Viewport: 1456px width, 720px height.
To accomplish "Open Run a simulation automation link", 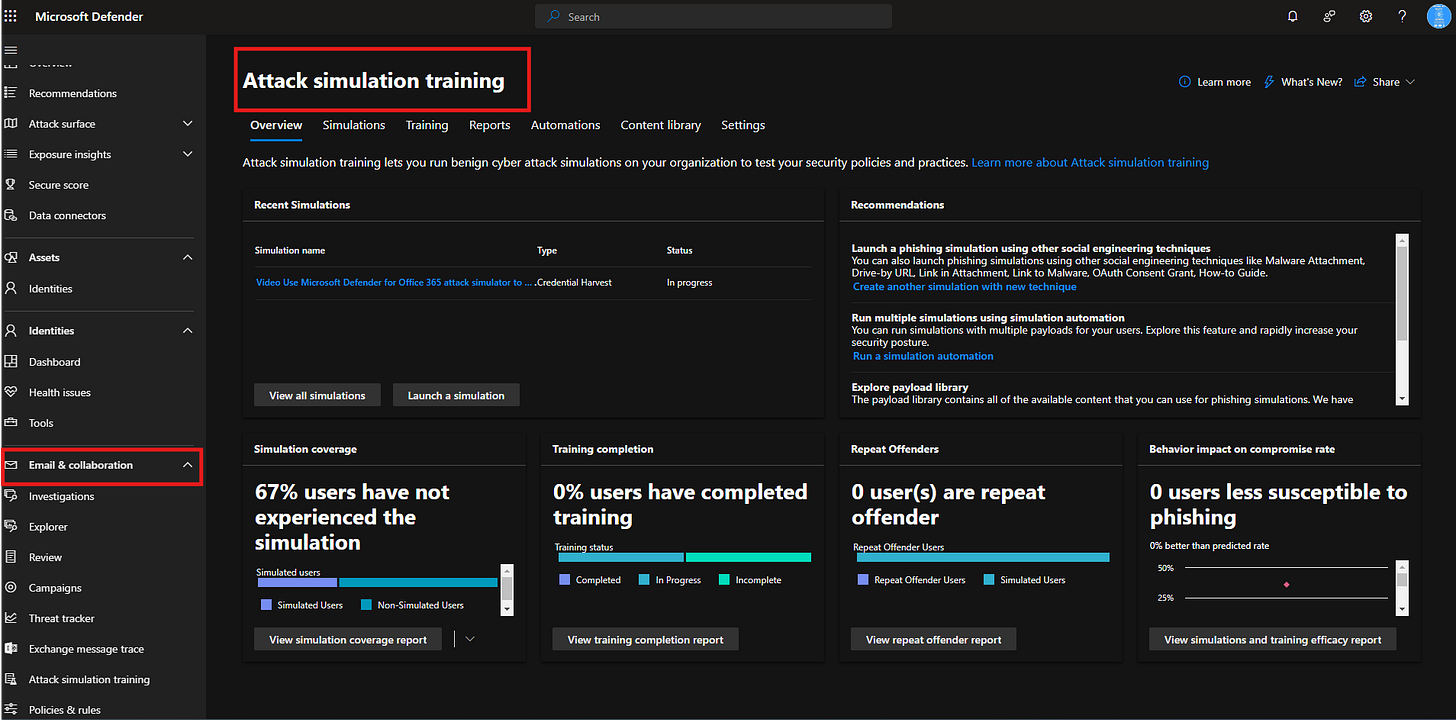I will (923, 355).
